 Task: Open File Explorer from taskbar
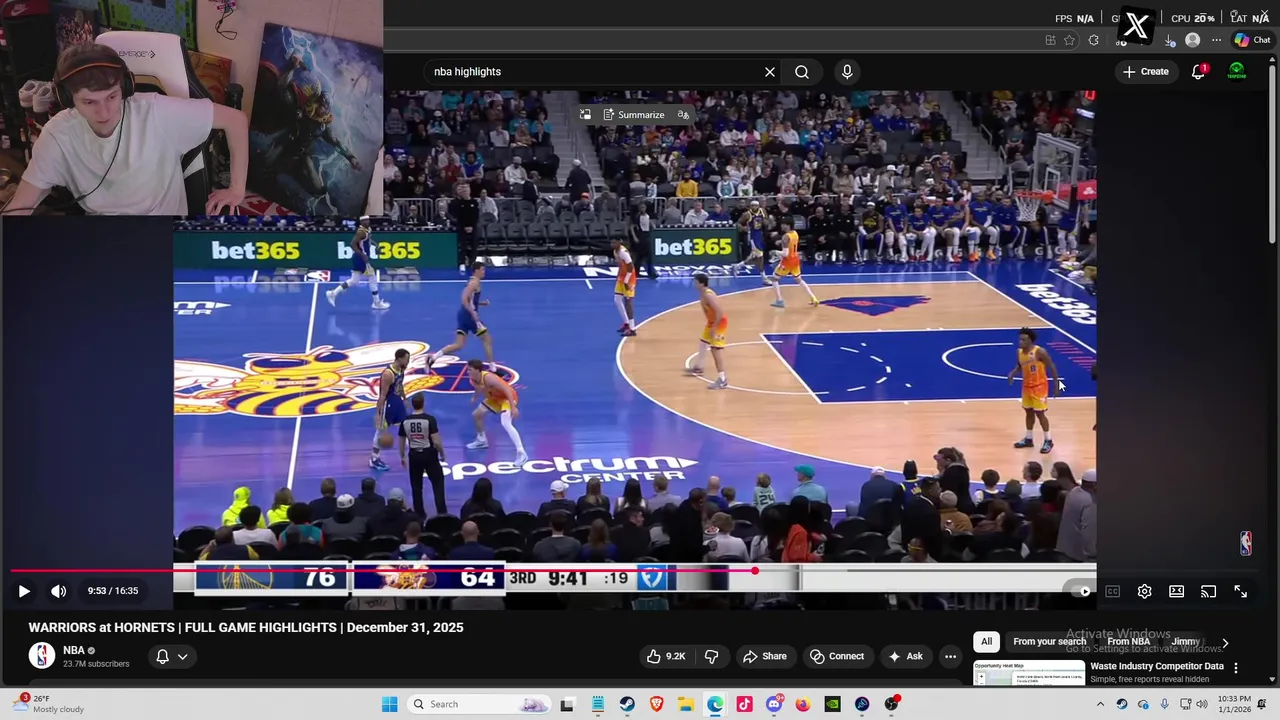(686, 704)
